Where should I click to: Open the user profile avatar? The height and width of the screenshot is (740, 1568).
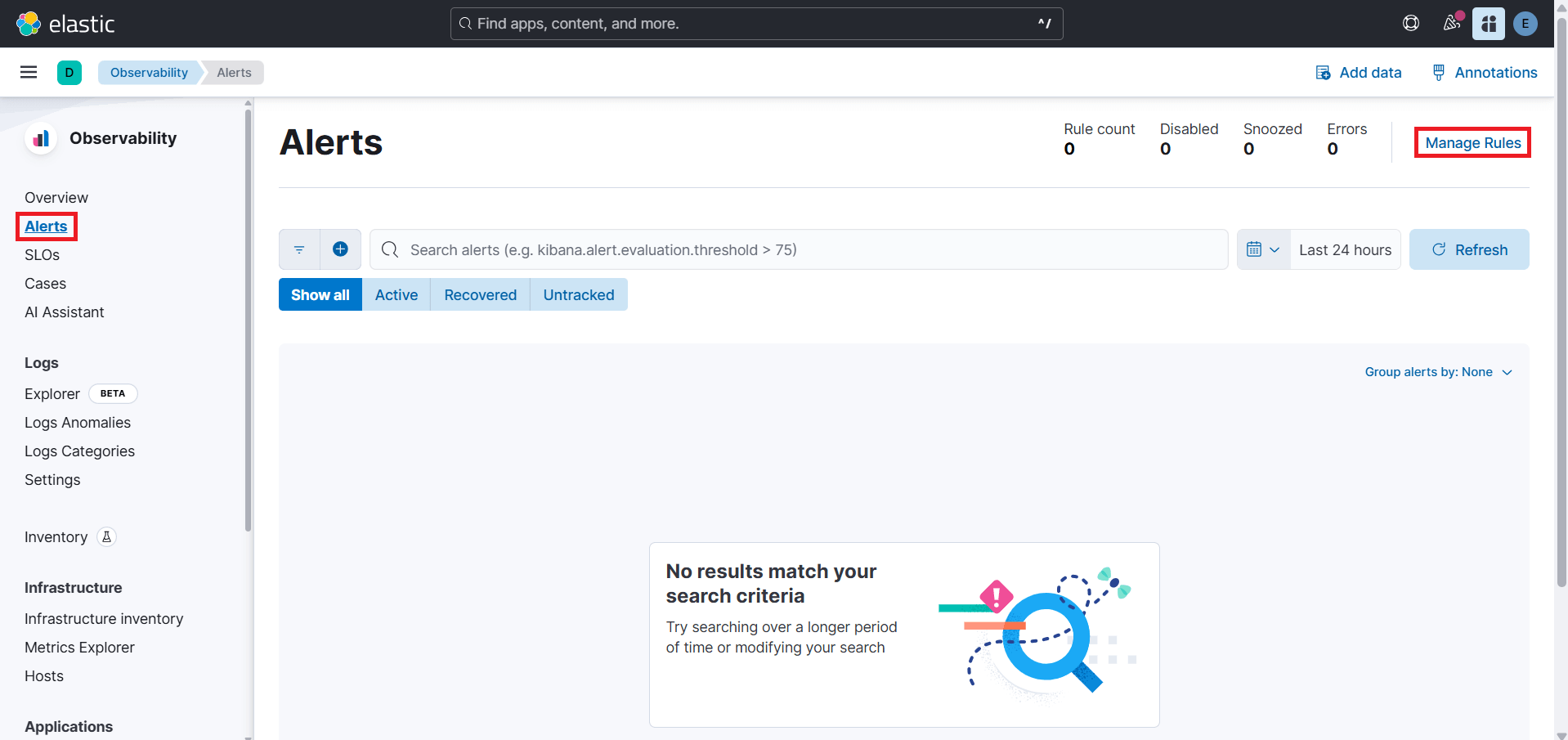coord(1524,24)
